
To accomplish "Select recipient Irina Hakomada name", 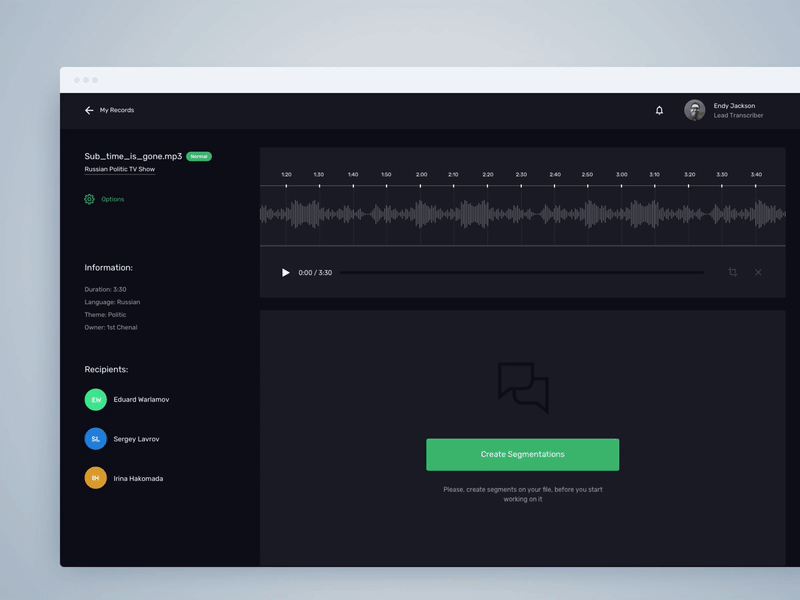I will click(x=138, y=479).
